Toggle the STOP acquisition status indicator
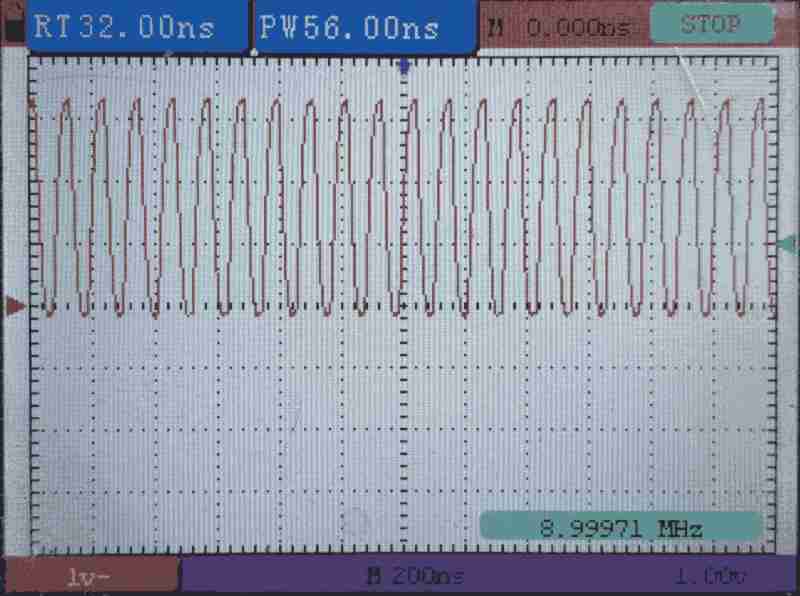Screen dimensions: 800x596 [709, 25]
